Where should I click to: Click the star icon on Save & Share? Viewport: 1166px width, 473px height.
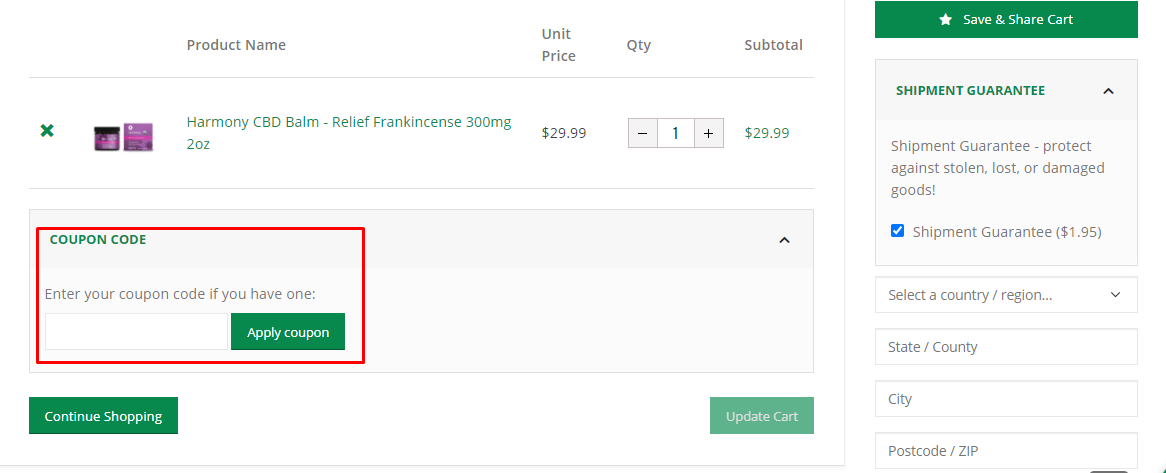[946, 19]
